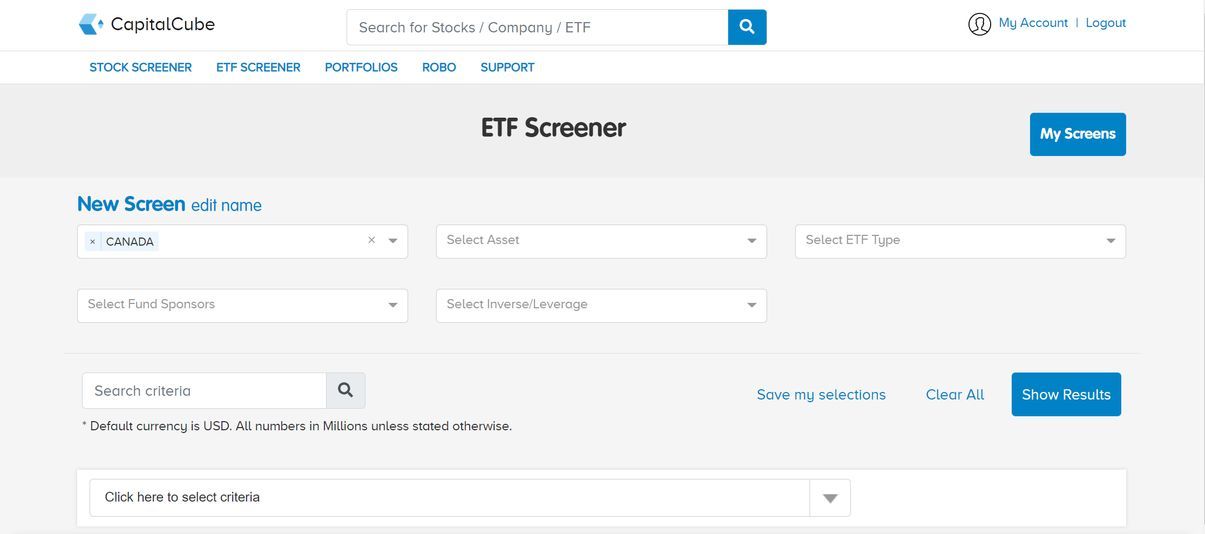1205x534 pixels.
Task: Expand the 'Click here to select criteria' arrow
Action: coord(830,498)
